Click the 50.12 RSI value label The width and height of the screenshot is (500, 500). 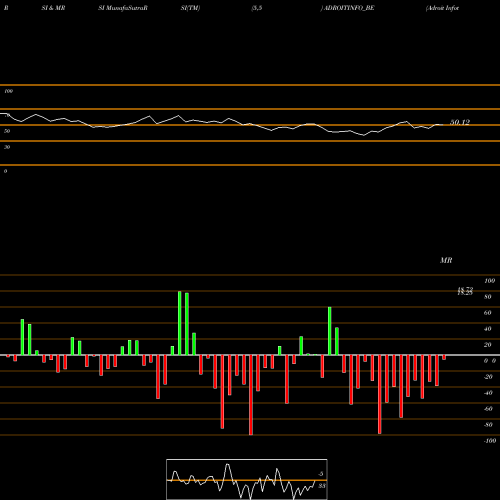pyautogui.click(x=460, y=122)
